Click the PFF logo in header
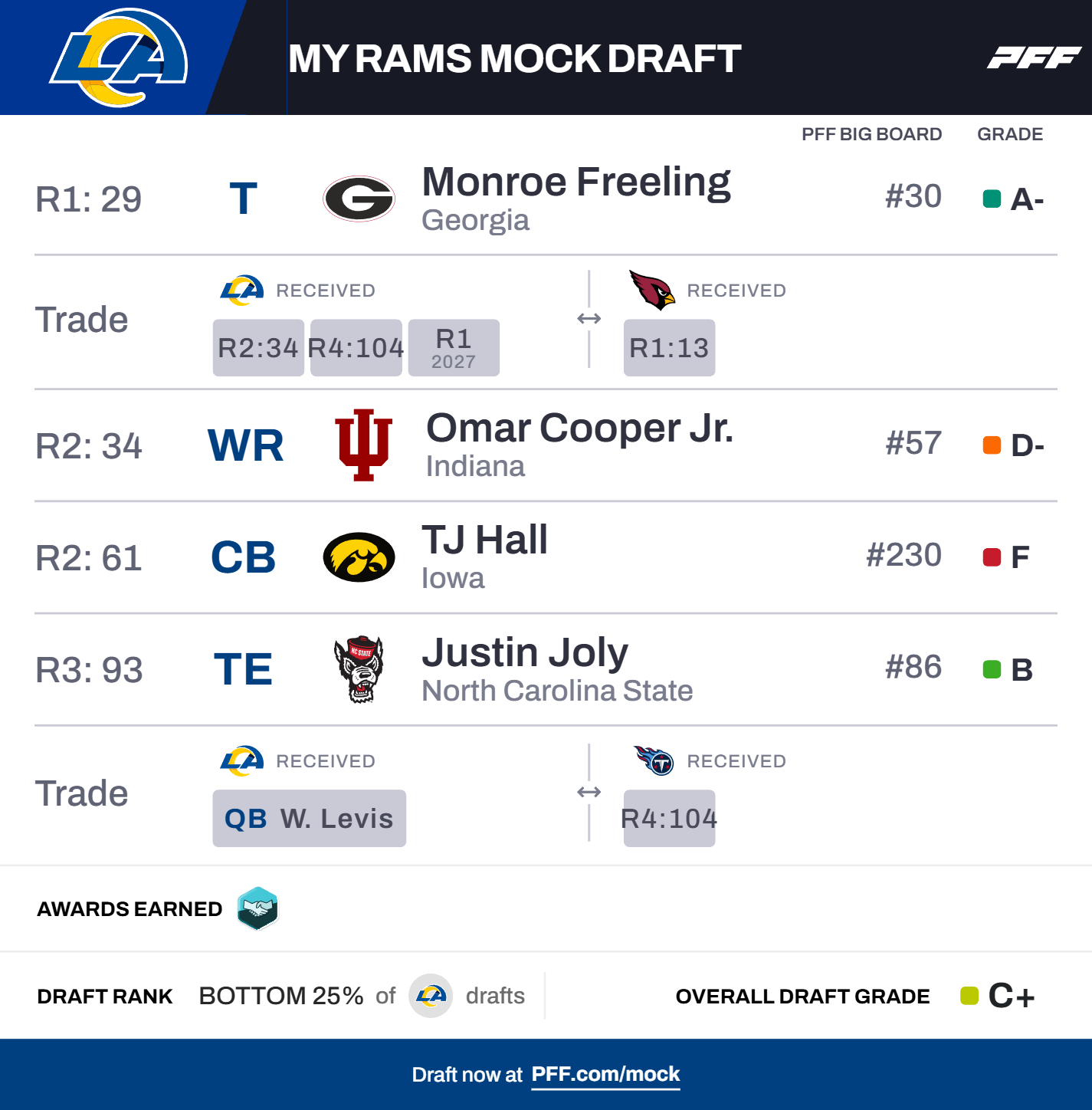Screen dimensions: 1092x1110 tap(1033, 57)
